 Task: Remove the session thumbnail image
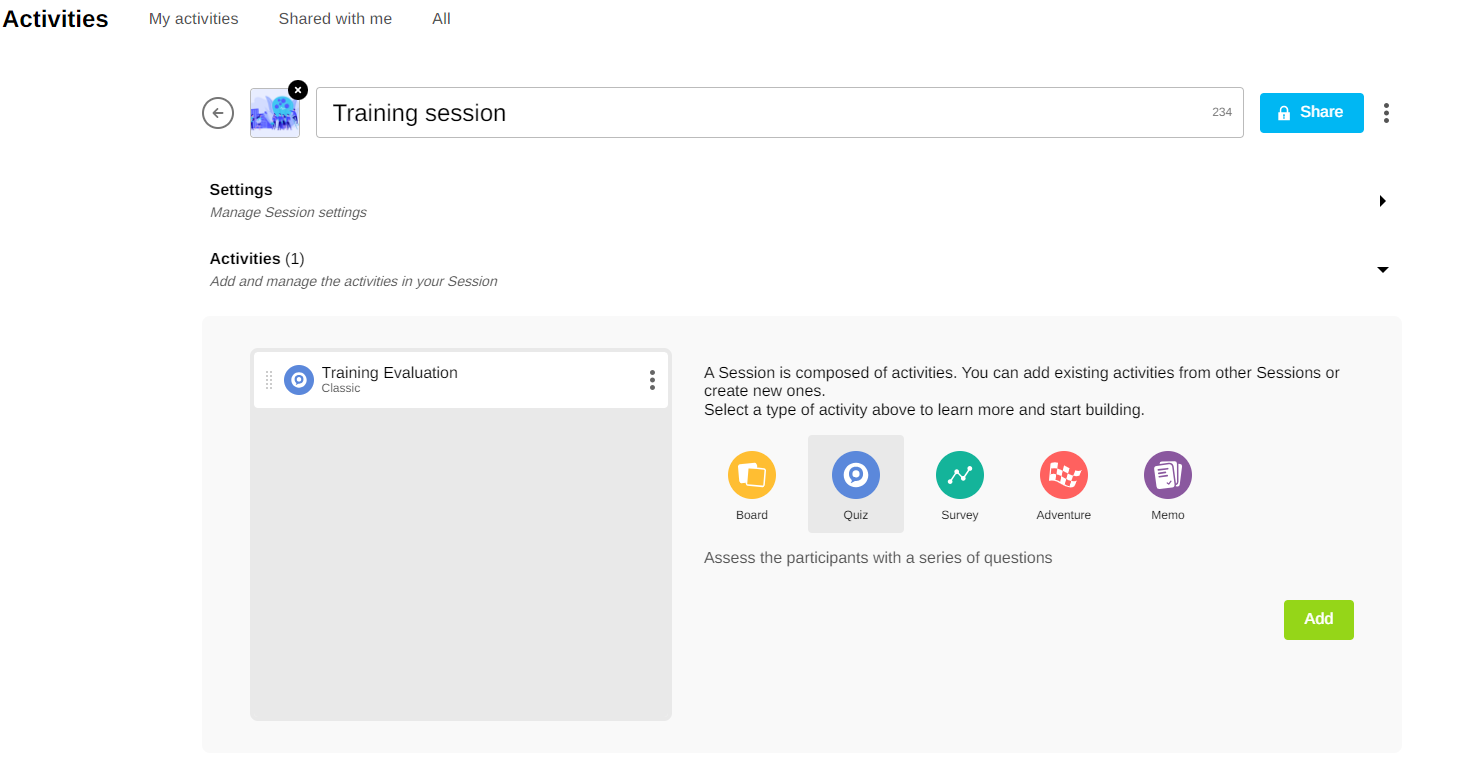(x=297, y=89)
